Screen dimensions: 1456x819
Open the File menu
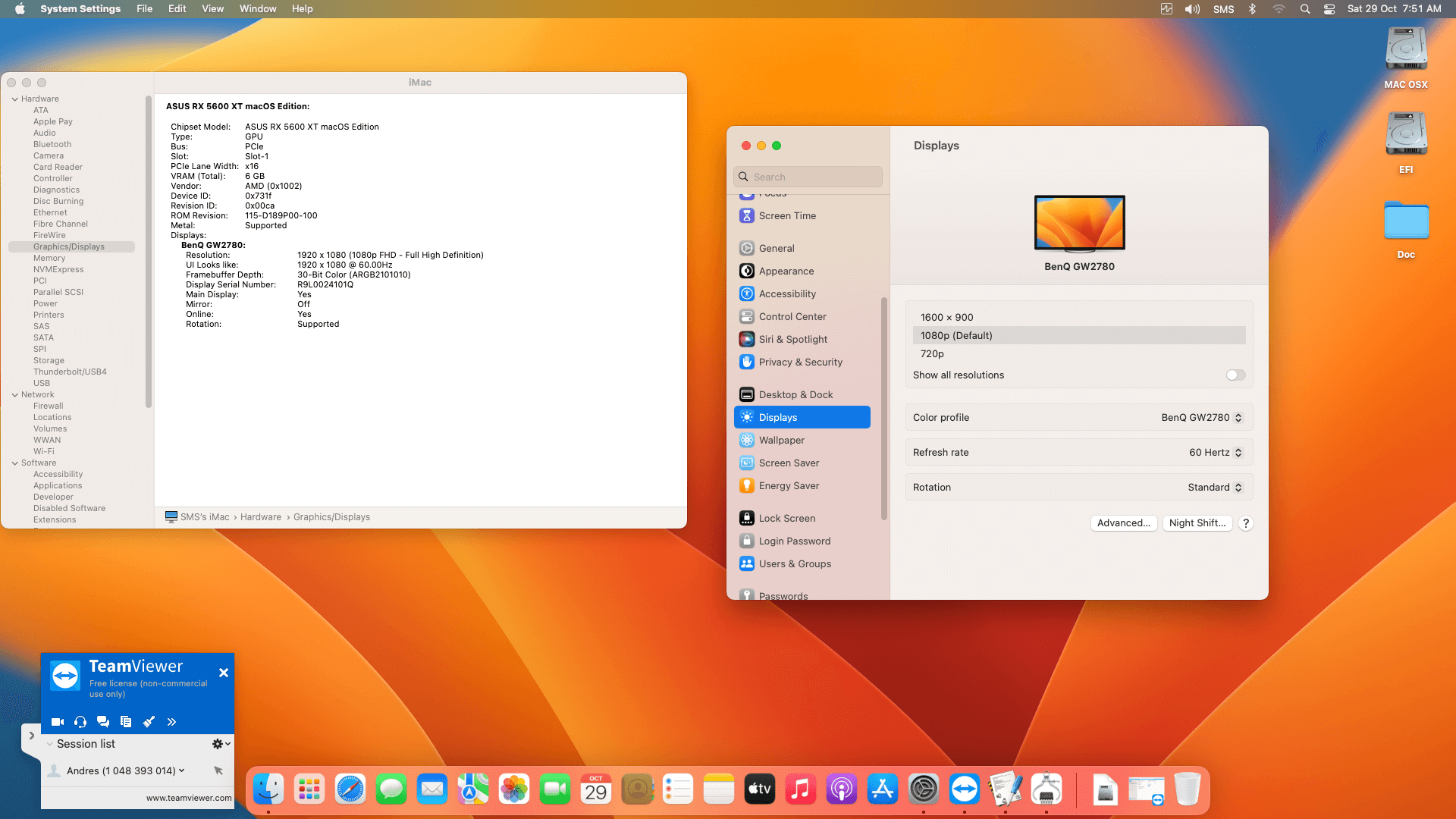[x=144, y=9]
